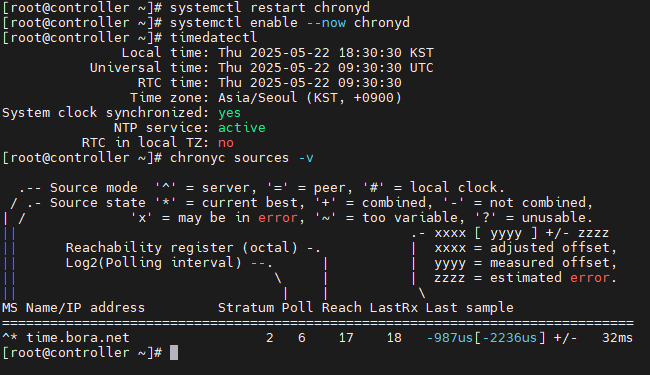This screenshot has height=375, width=650.
Task: Select the Universal time value '09:30:30 UTC'
Action: click(386, 68)
